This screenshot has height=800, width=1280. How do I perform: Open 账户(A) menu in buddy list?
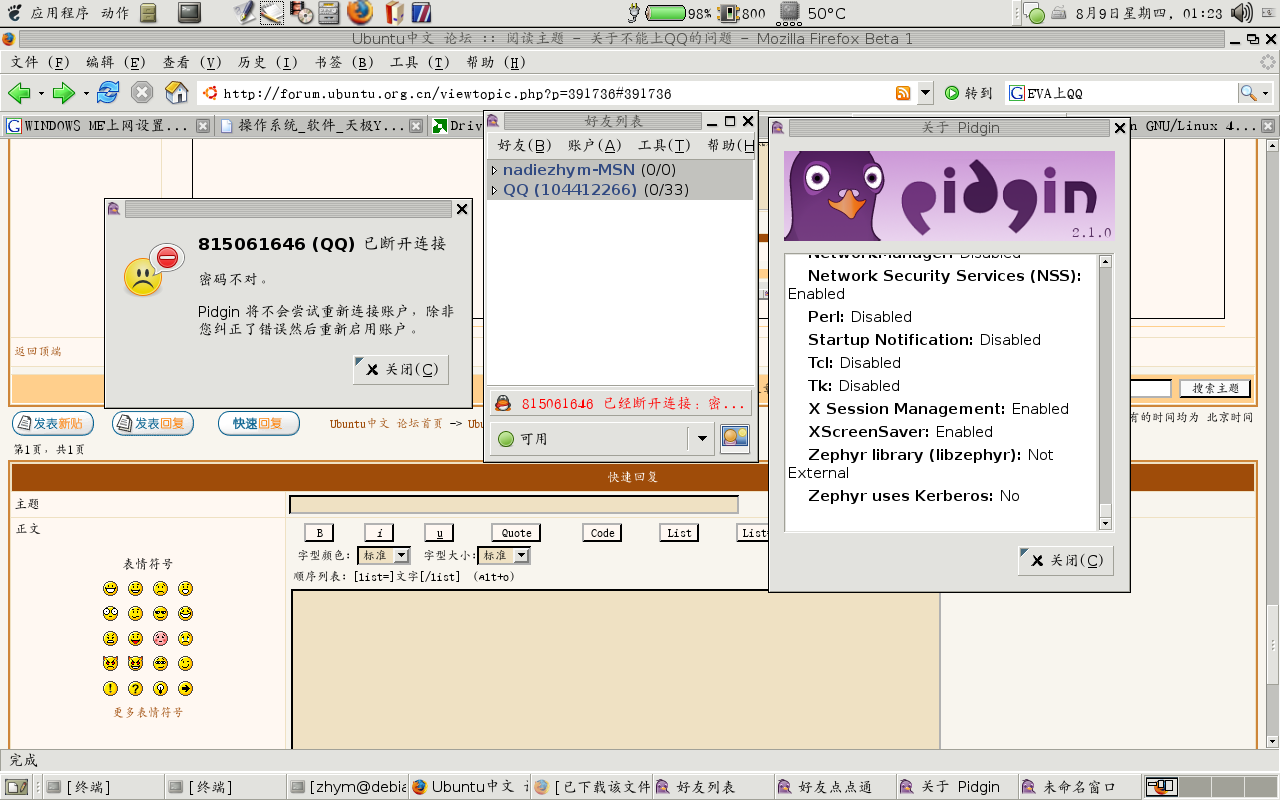[595, 145]
